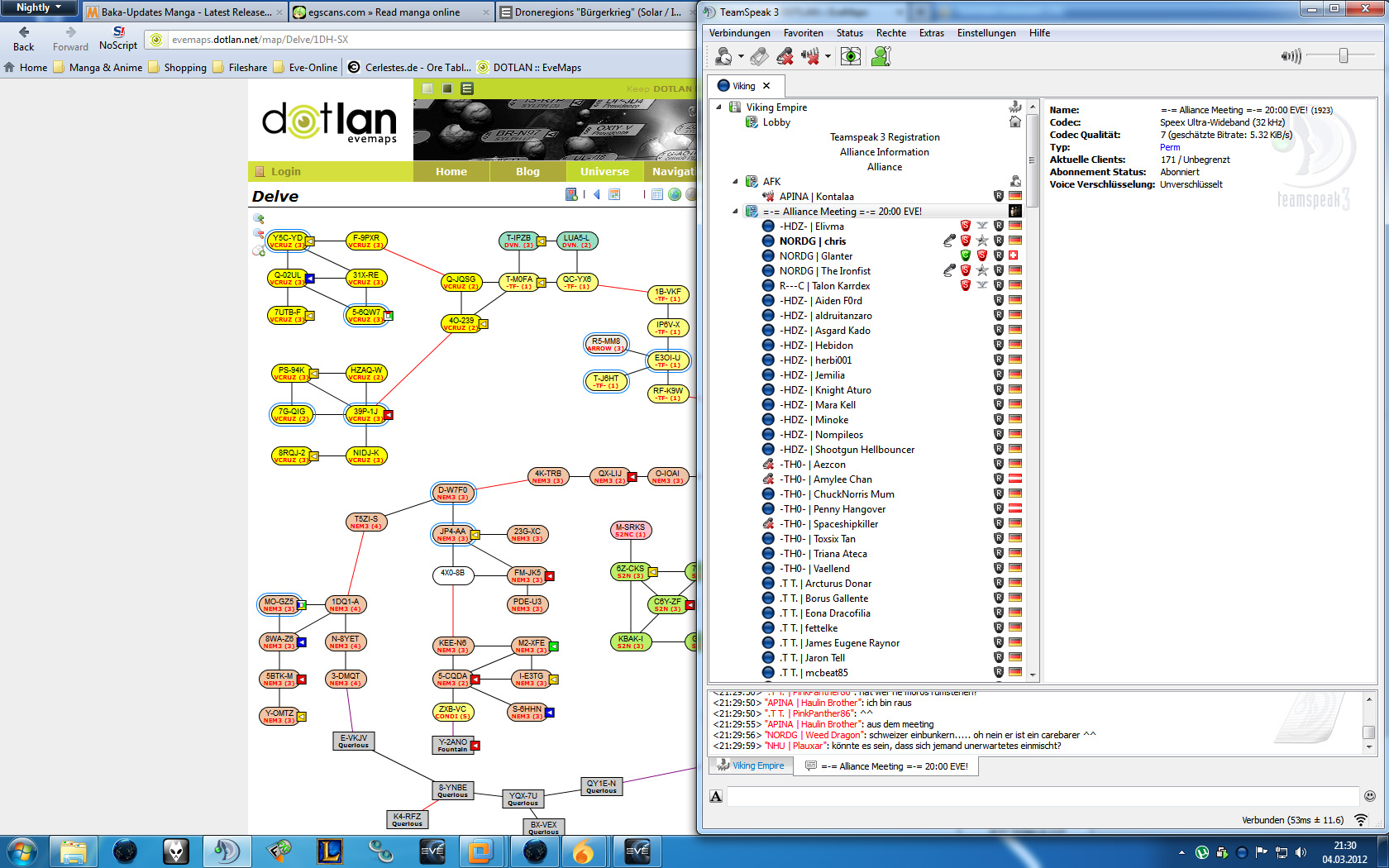Open the Status menu in TeamSpeak
1389x868 pixels.
[x=849, y=33]
